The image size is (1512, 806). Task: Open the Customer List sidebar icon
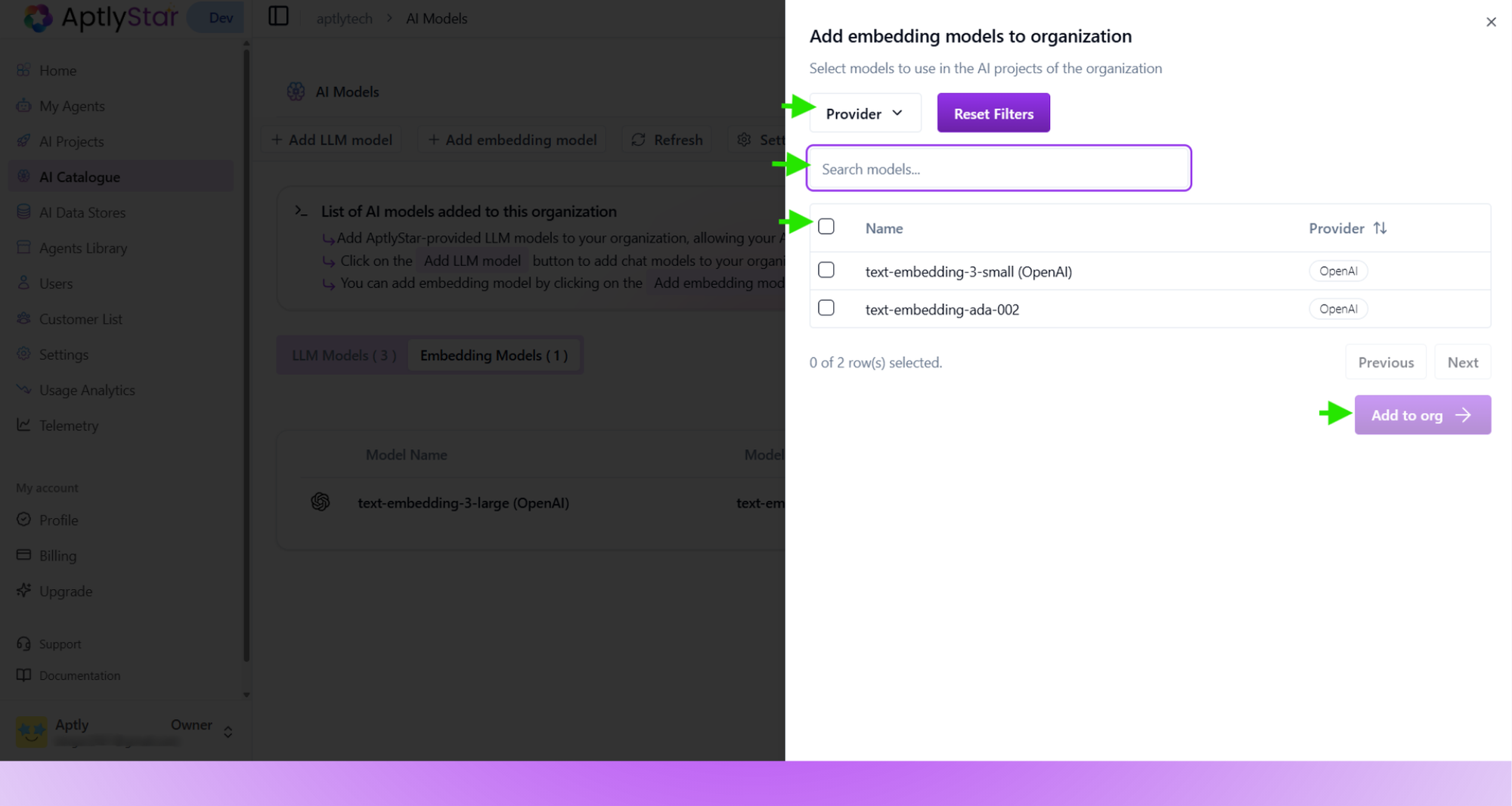click(x=23, y=318)
